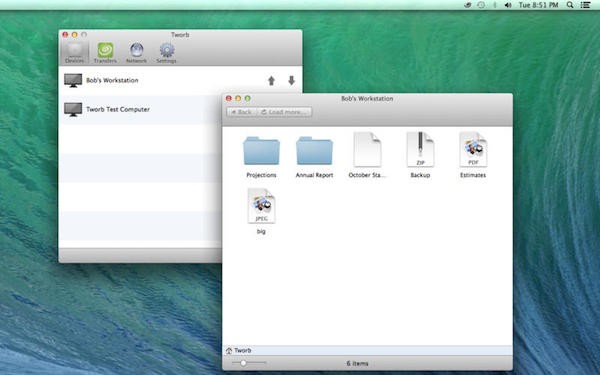The width and height of the screenshot is (600, 375).
Task: Select the big JPEG image file
Action: pyautogui.click(x=261, y=211)
